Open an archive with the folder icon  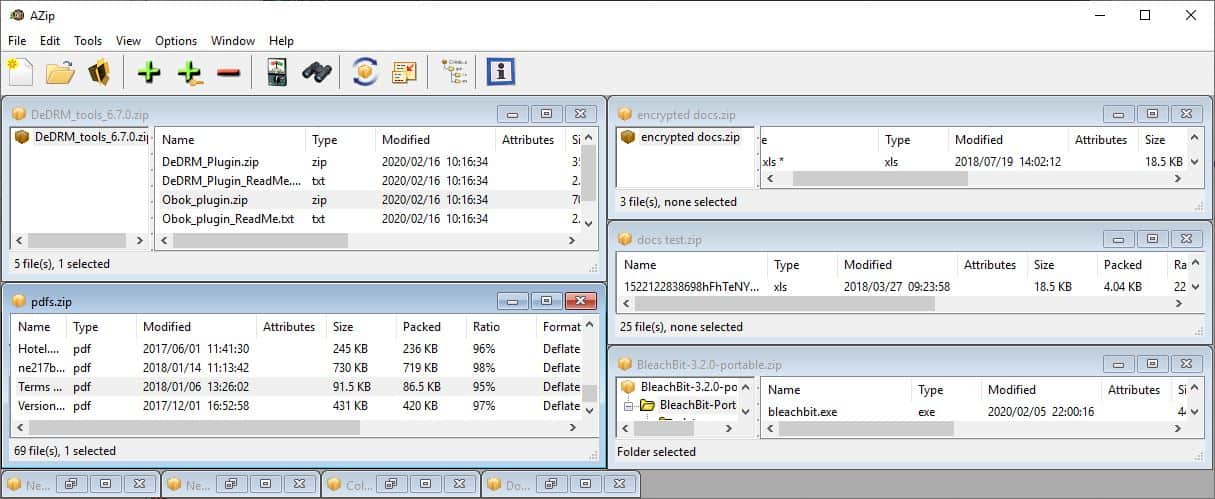coord(60,72)
